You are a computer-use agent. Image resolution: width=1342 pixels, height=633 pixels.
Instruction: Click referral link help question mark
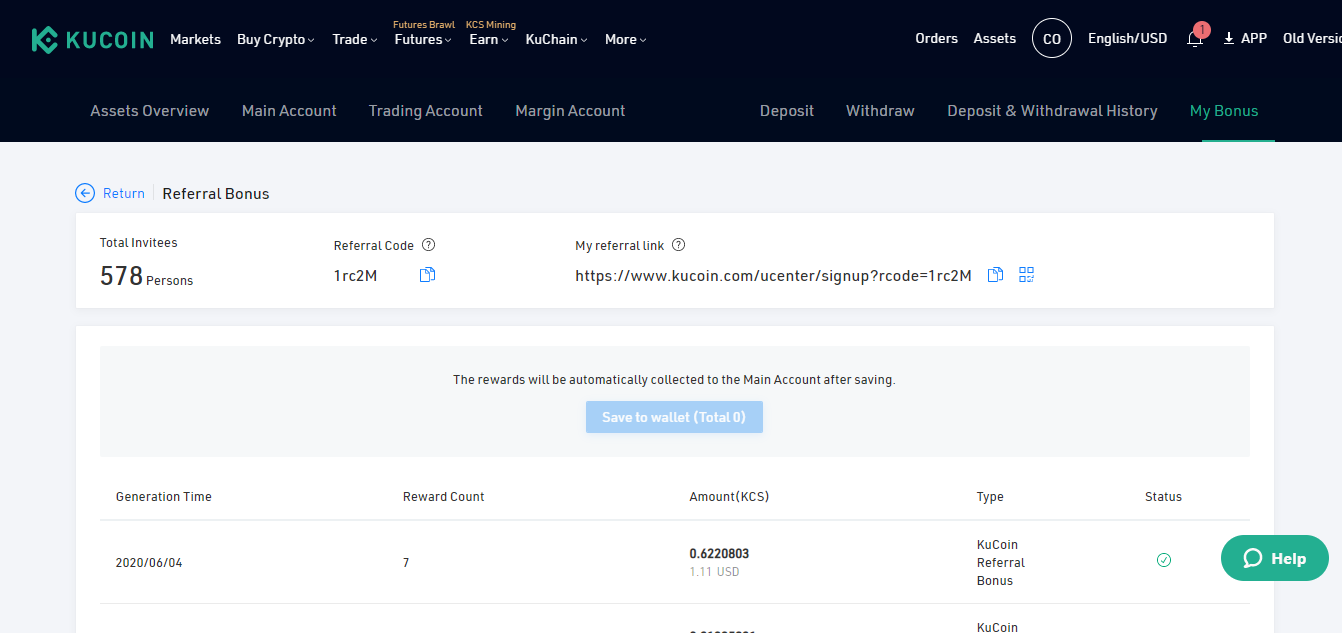pyautogui.click(x=678, y=245)
